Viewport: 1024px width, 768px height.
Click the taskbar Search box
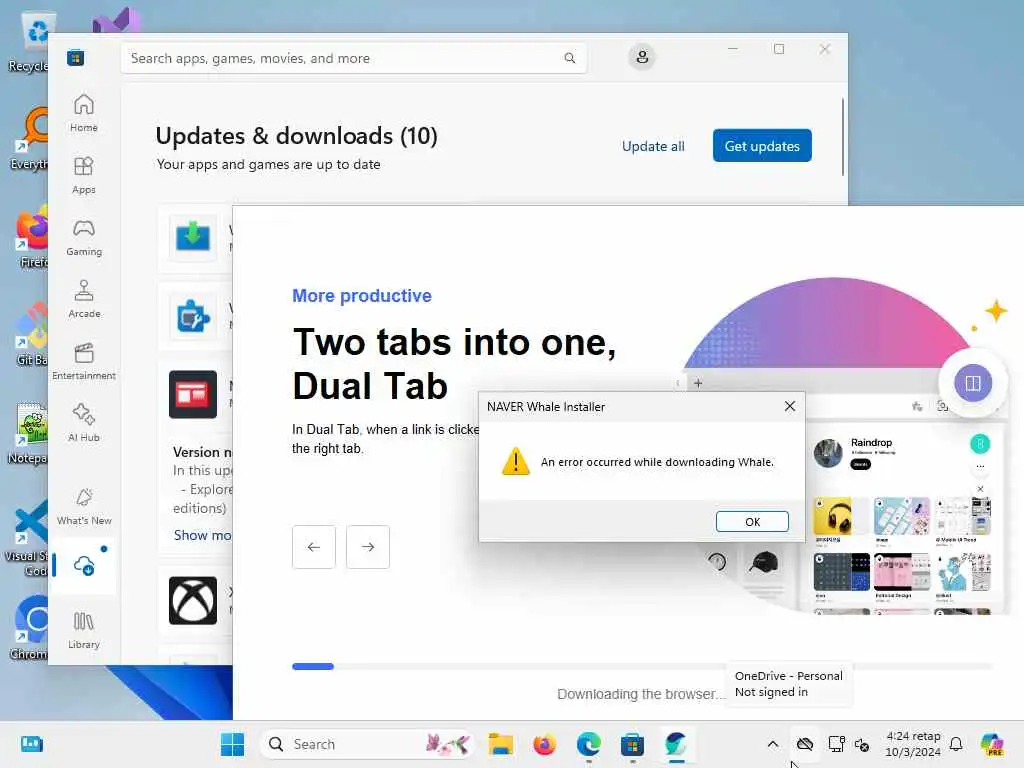[x=366, y=744]
